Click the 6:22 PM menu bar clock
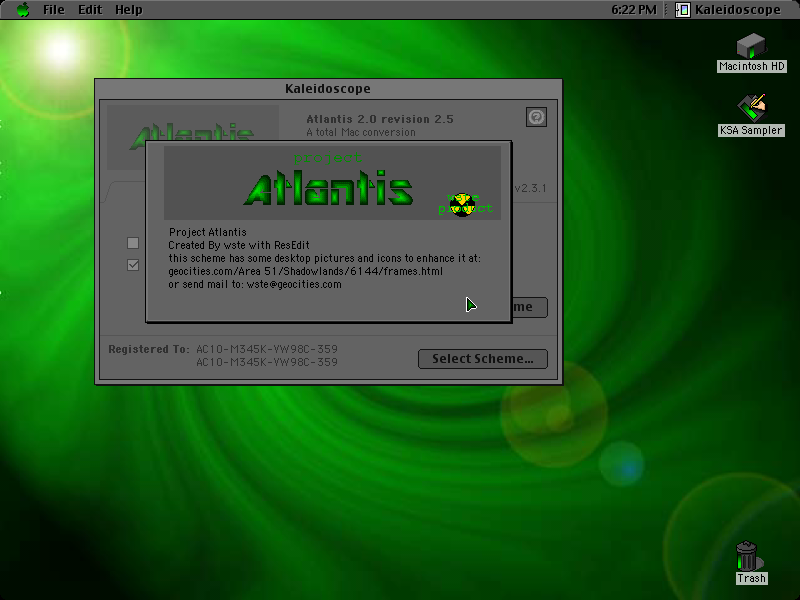800x600 pixels. (x=634, y=10)
